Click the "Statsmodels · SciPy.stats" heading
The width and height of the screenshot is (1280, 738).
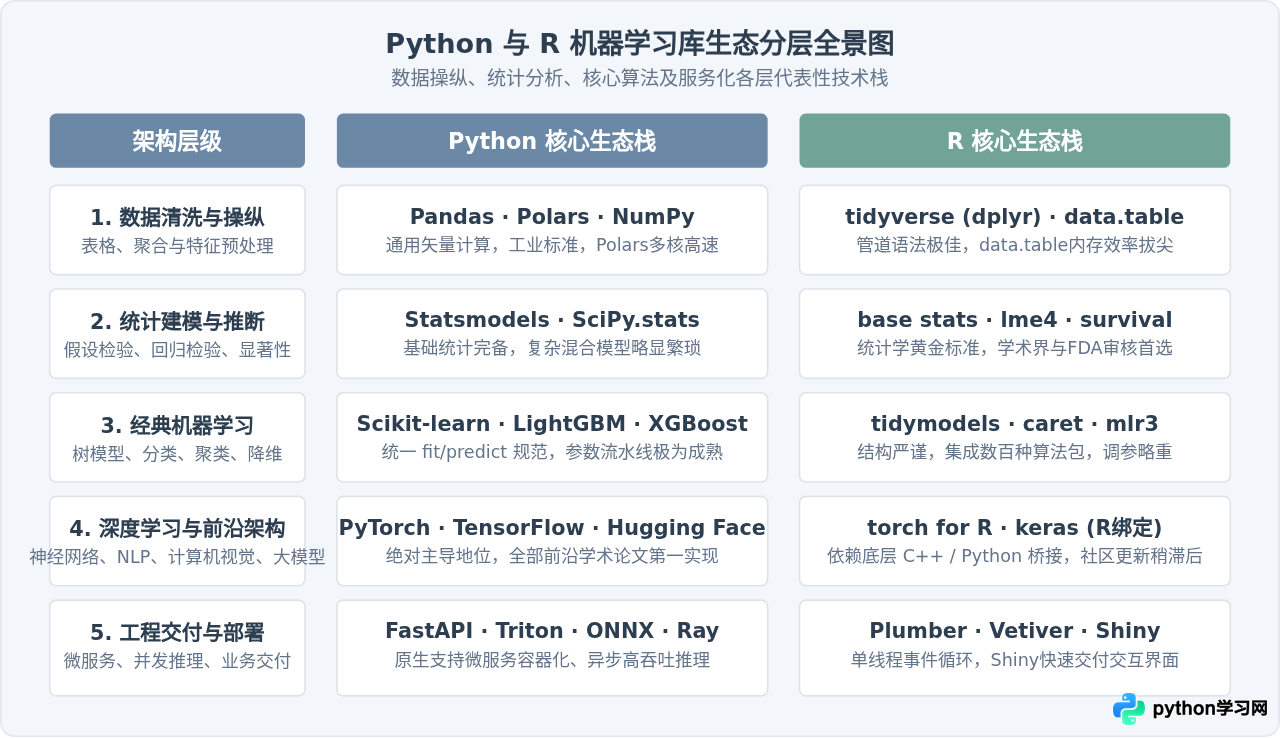(552, 320)
